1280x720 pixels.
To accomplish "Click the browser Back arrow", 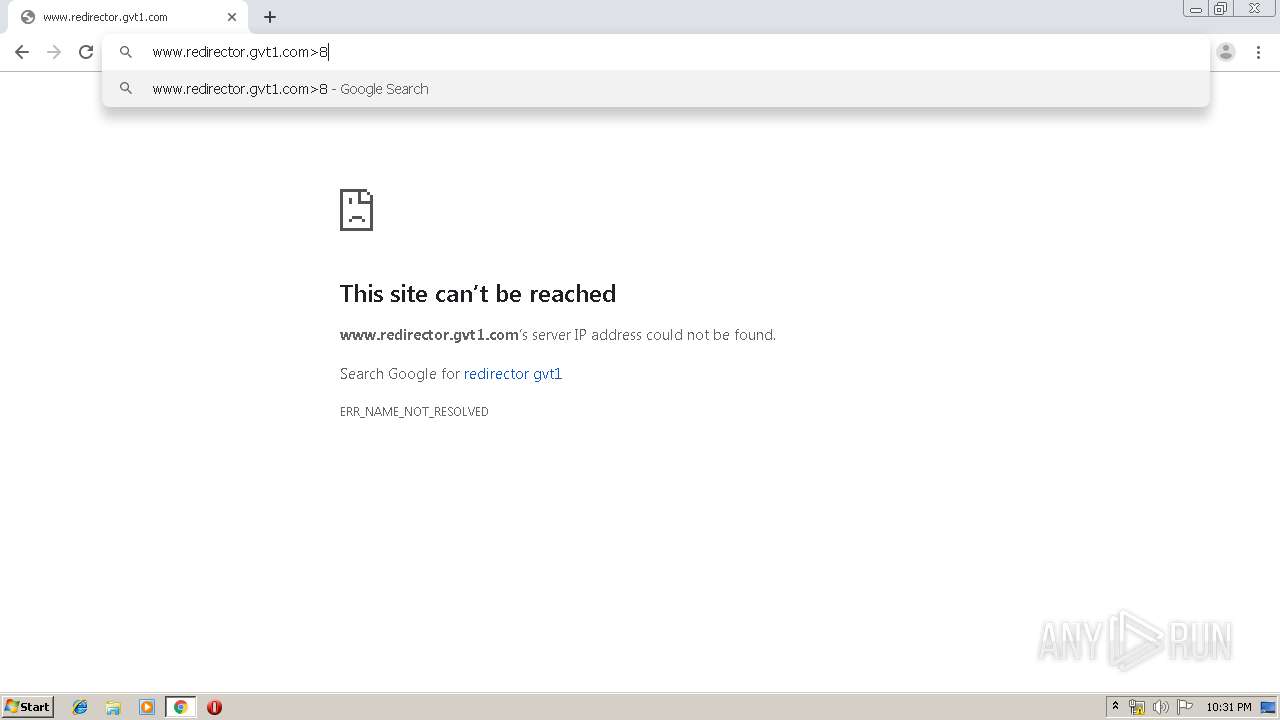I will click(x=22, y=52).
